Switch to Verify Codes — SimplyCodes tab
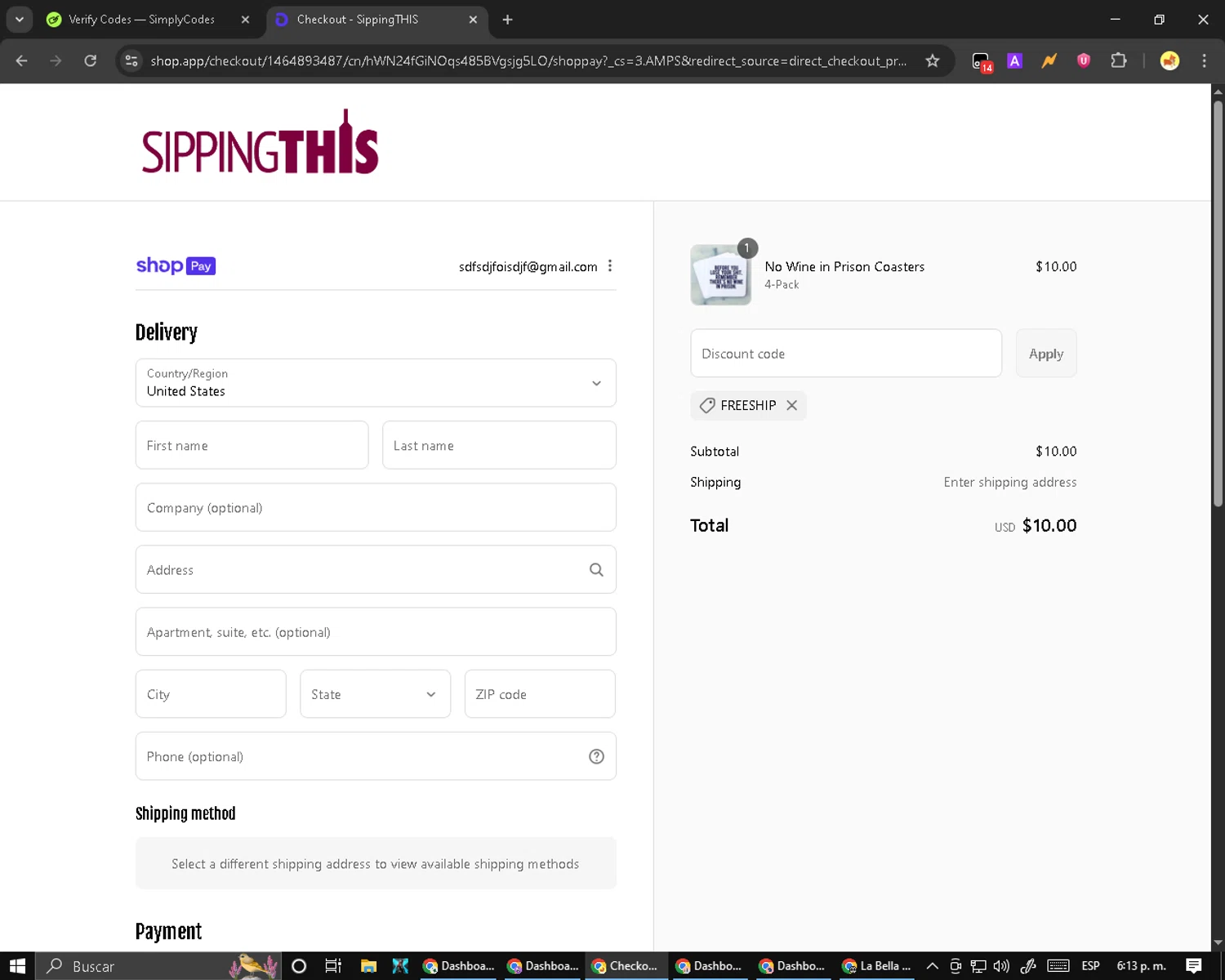 click(140, 20)
